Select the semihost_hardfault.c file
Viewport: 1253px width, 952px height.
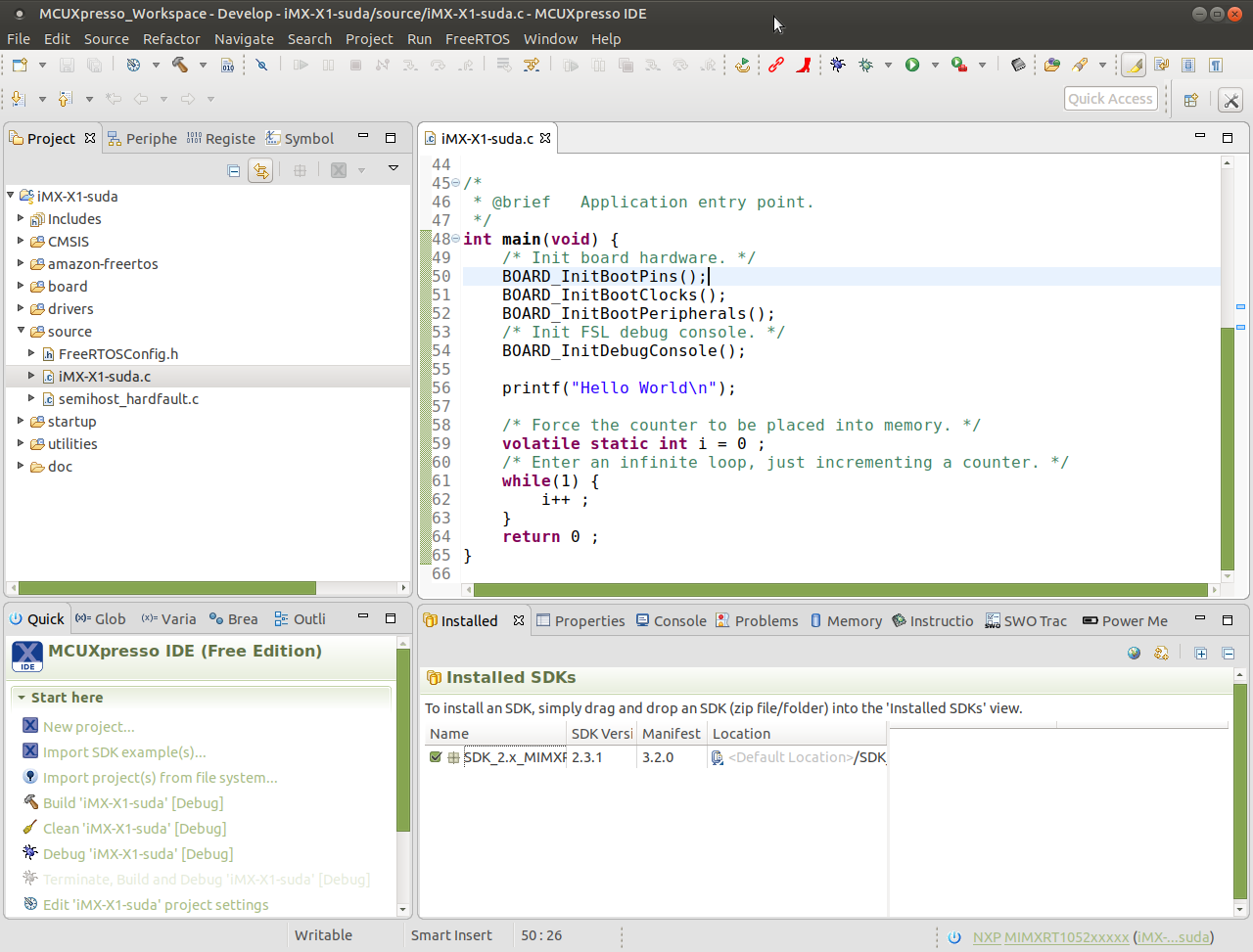coord(128,399)
